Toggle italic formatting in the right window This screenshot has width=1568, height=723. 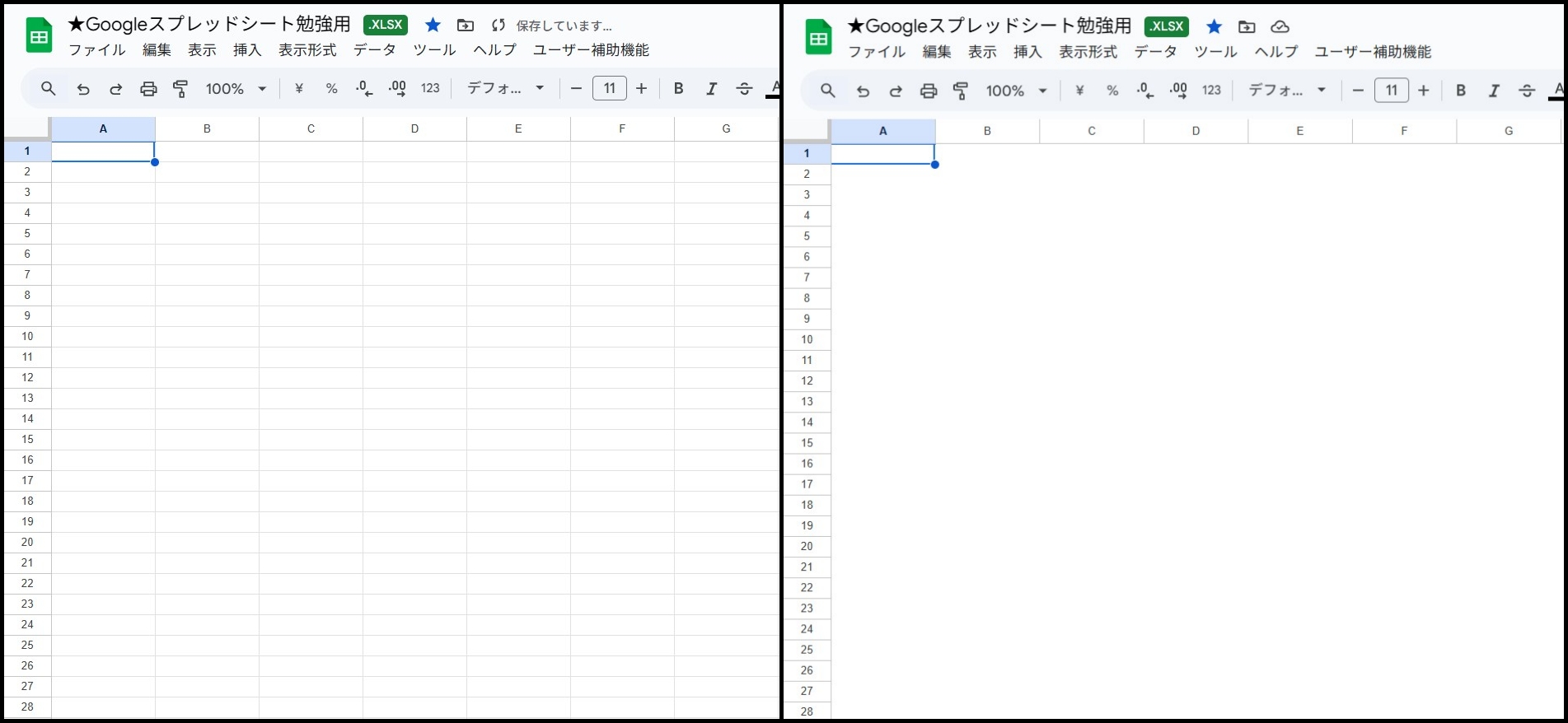pyautogui.click(x=1493, y=91)
